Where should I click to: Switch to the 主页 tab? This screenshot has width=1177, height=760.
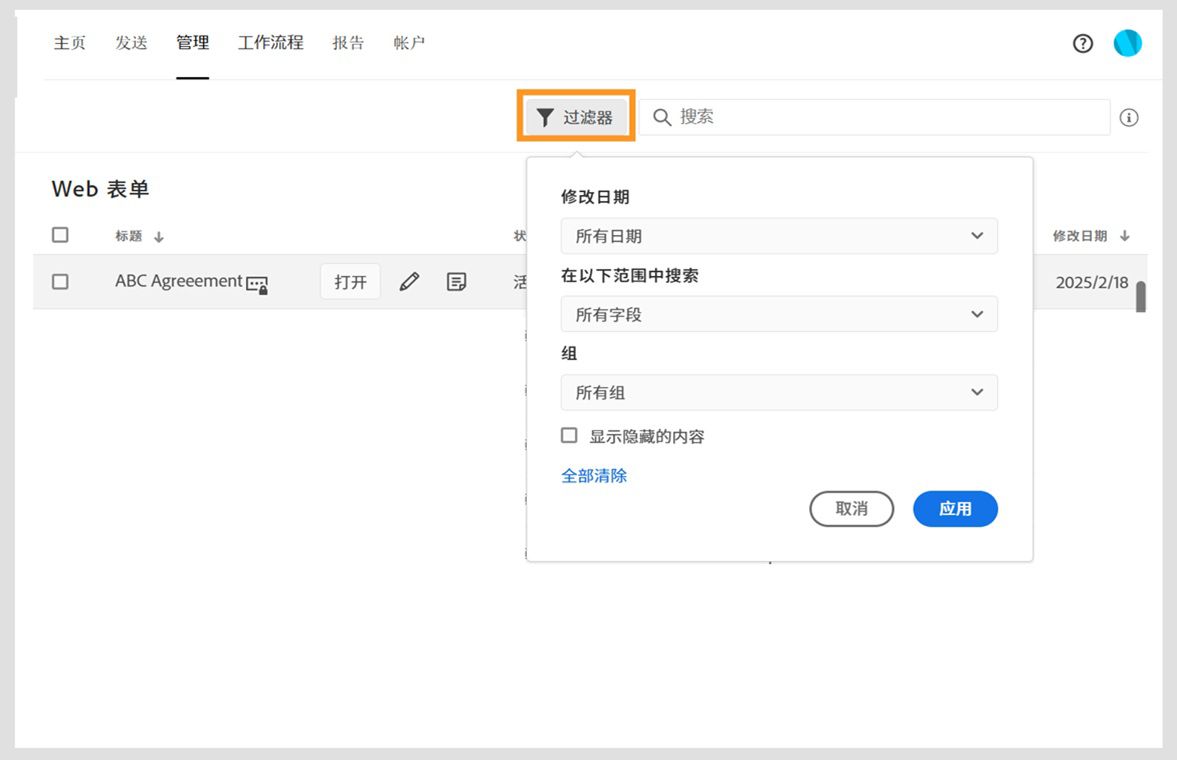click(x=70, y=43)
